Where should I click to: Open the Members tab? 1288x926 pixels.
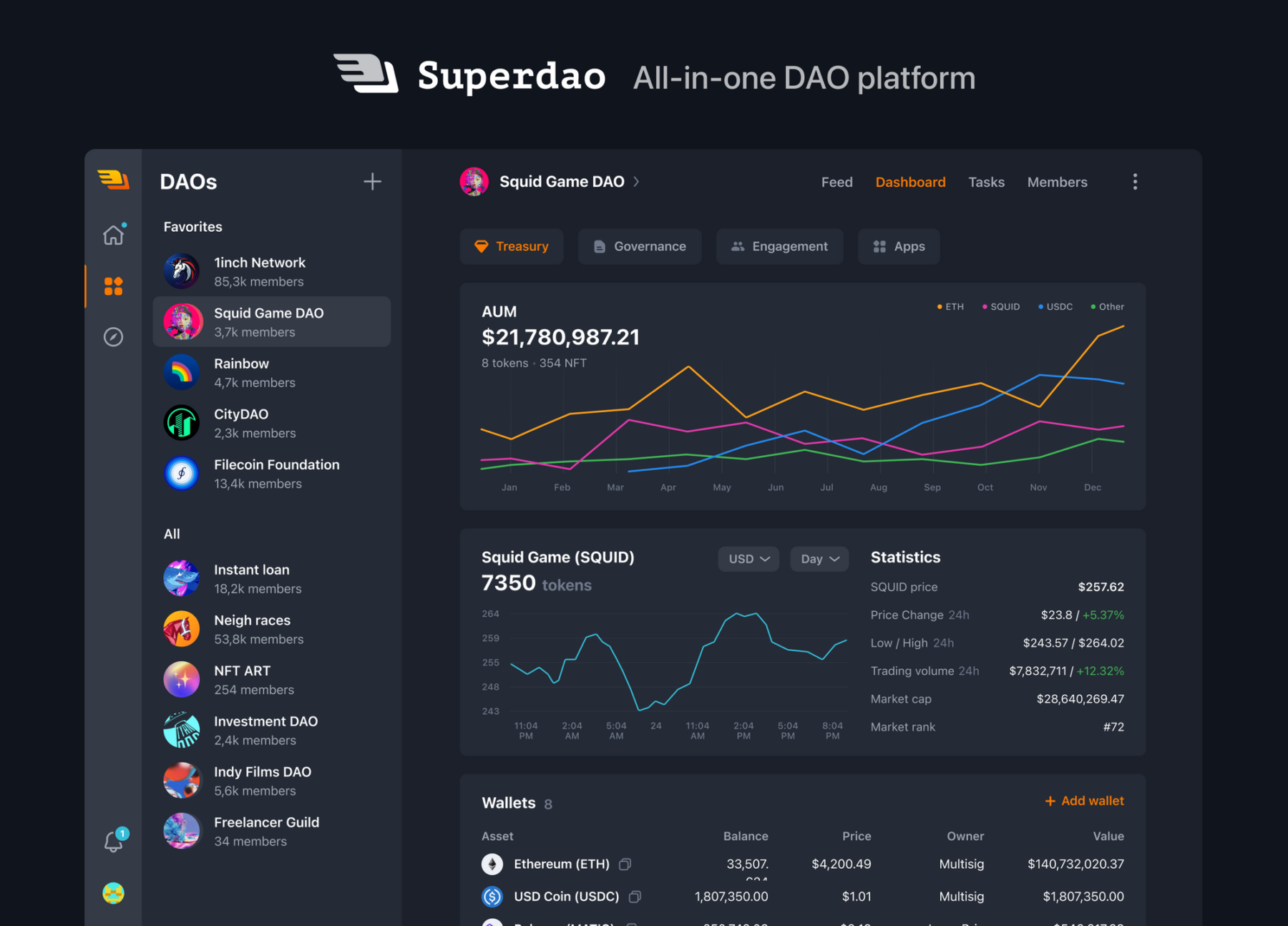[1057, 182]
